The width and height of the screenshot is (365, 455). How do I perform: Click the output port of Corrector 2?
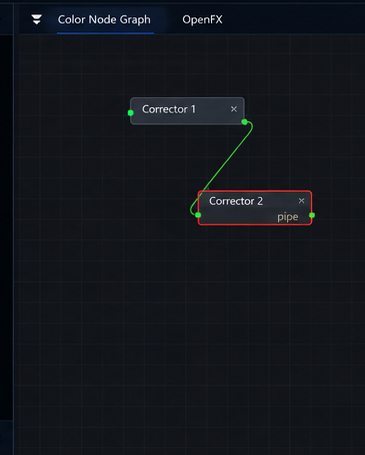(x=312, y=215)
